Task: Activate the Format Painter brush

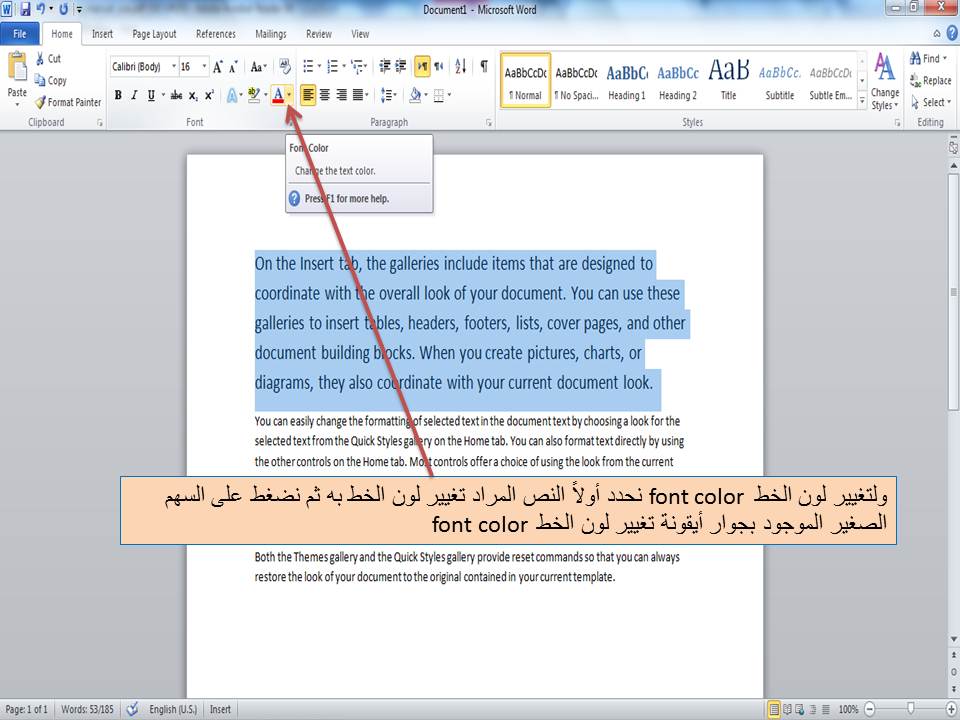Action: tap(68, 102)
